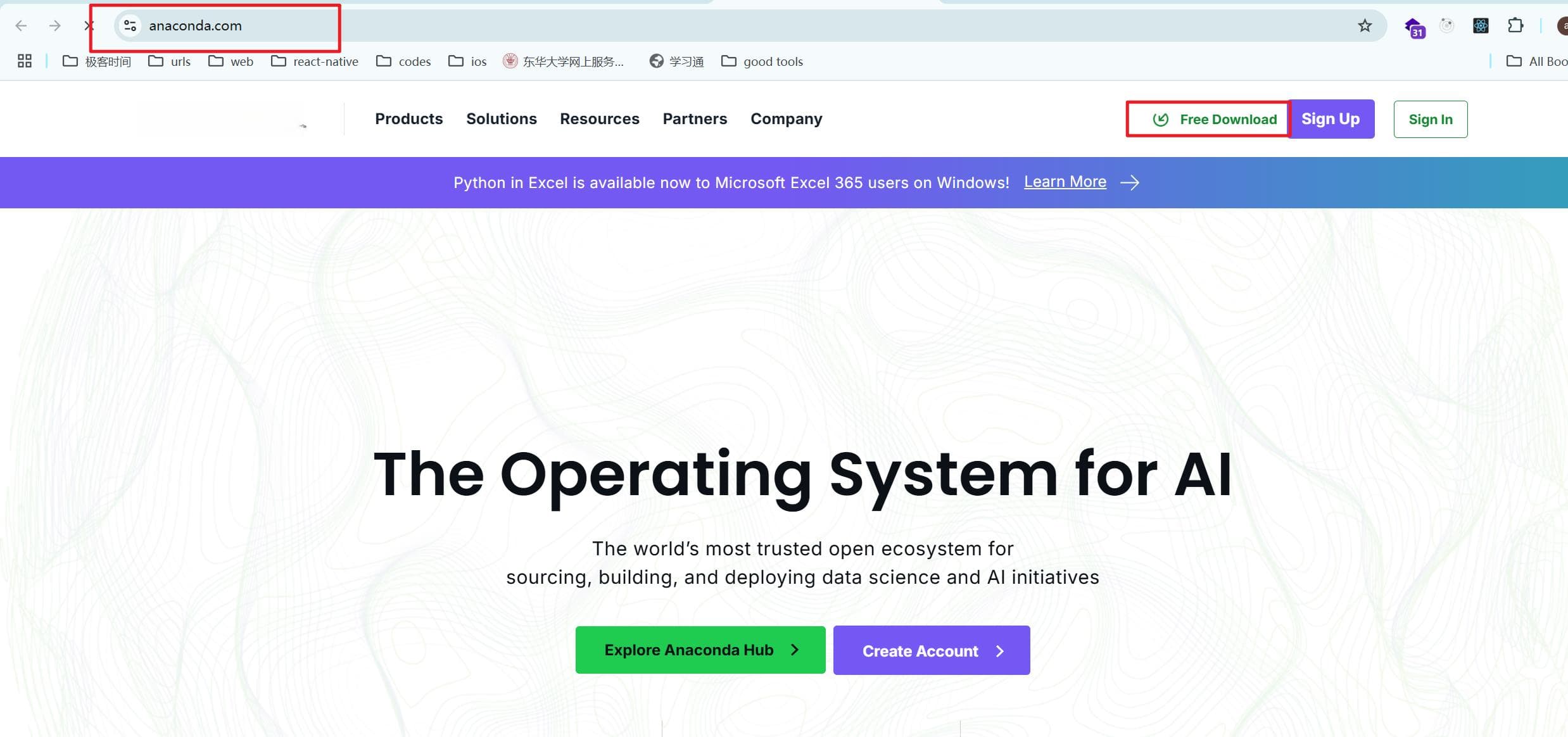Click the Create Account button
Viewport: 1568px width, 737px height.
932,650
